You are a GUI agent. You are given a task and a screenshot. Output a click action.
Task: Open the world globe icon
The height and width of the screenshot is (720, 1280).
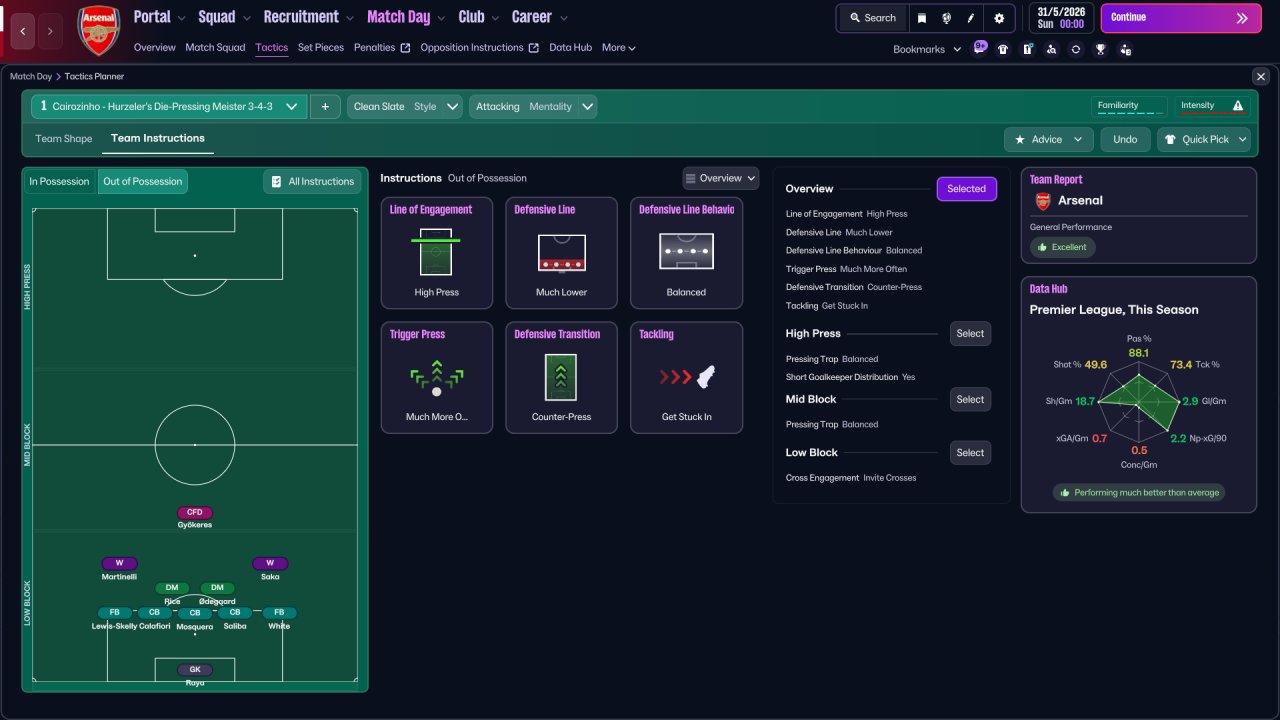click(x=946, y=18)
